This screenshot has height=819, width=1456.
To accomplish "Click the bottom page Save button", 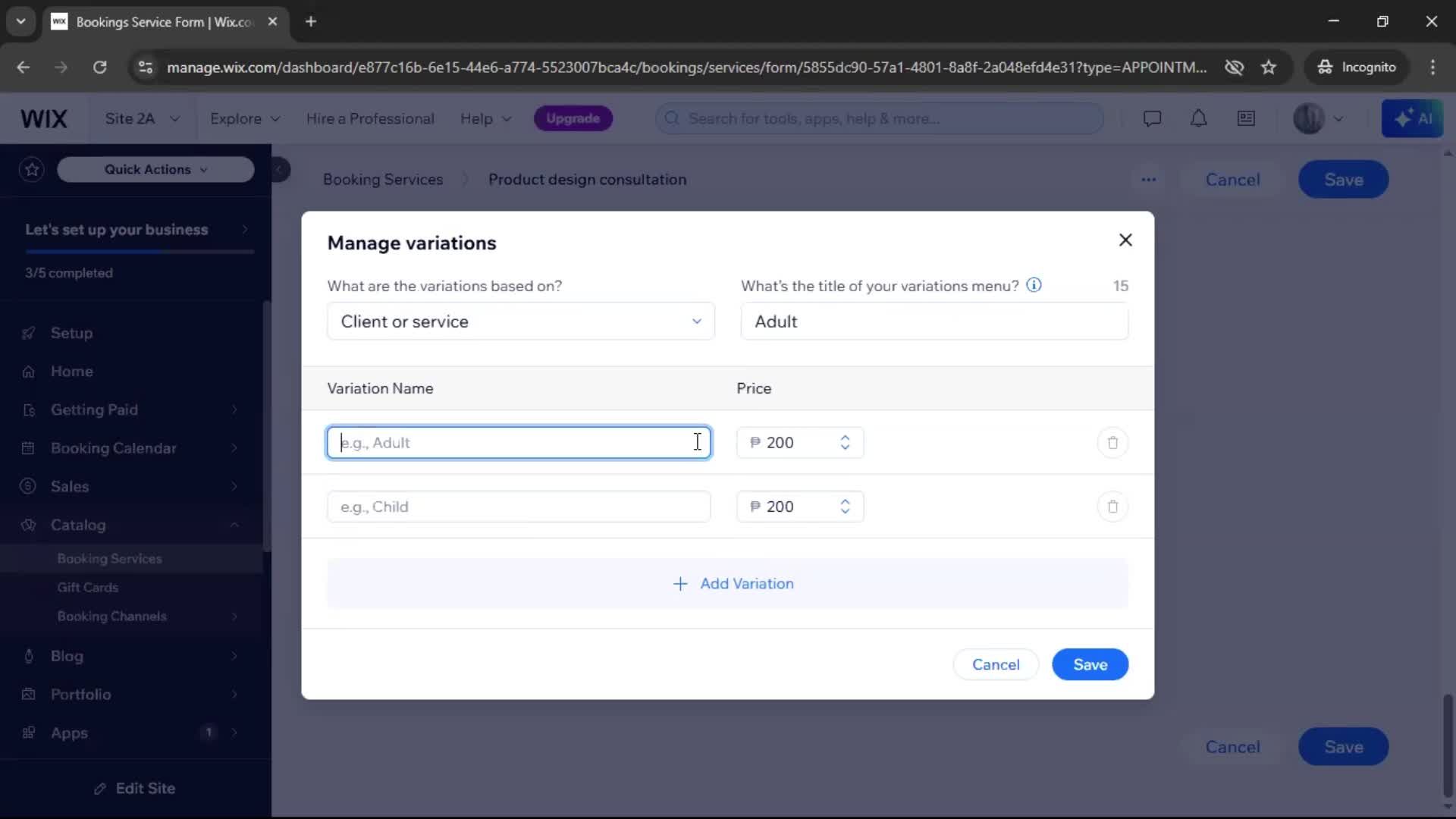I will pos(1343,747).
